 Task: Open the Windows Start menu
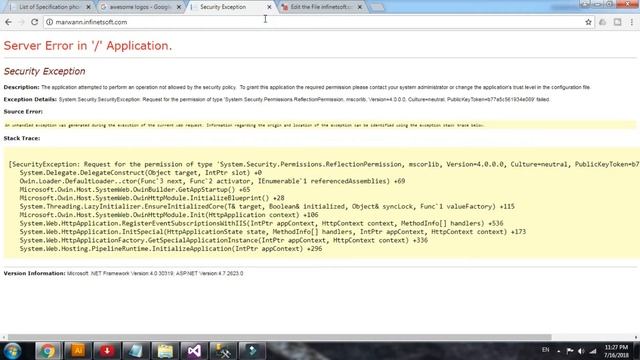[12, 351]
